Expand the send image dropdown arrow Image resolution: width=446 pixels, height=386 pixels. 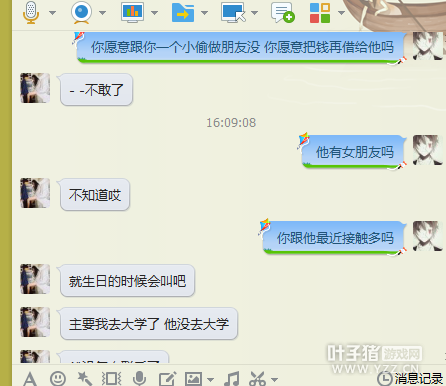click(210, 379)
